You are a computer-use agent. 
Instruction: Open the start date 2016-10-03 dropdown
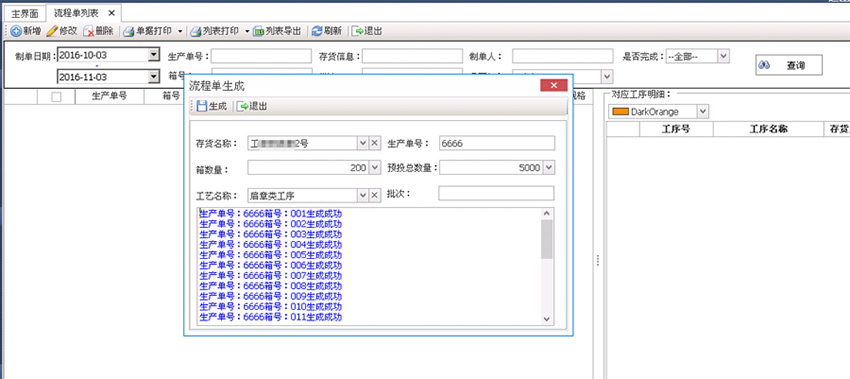click(x=153, y=55)
